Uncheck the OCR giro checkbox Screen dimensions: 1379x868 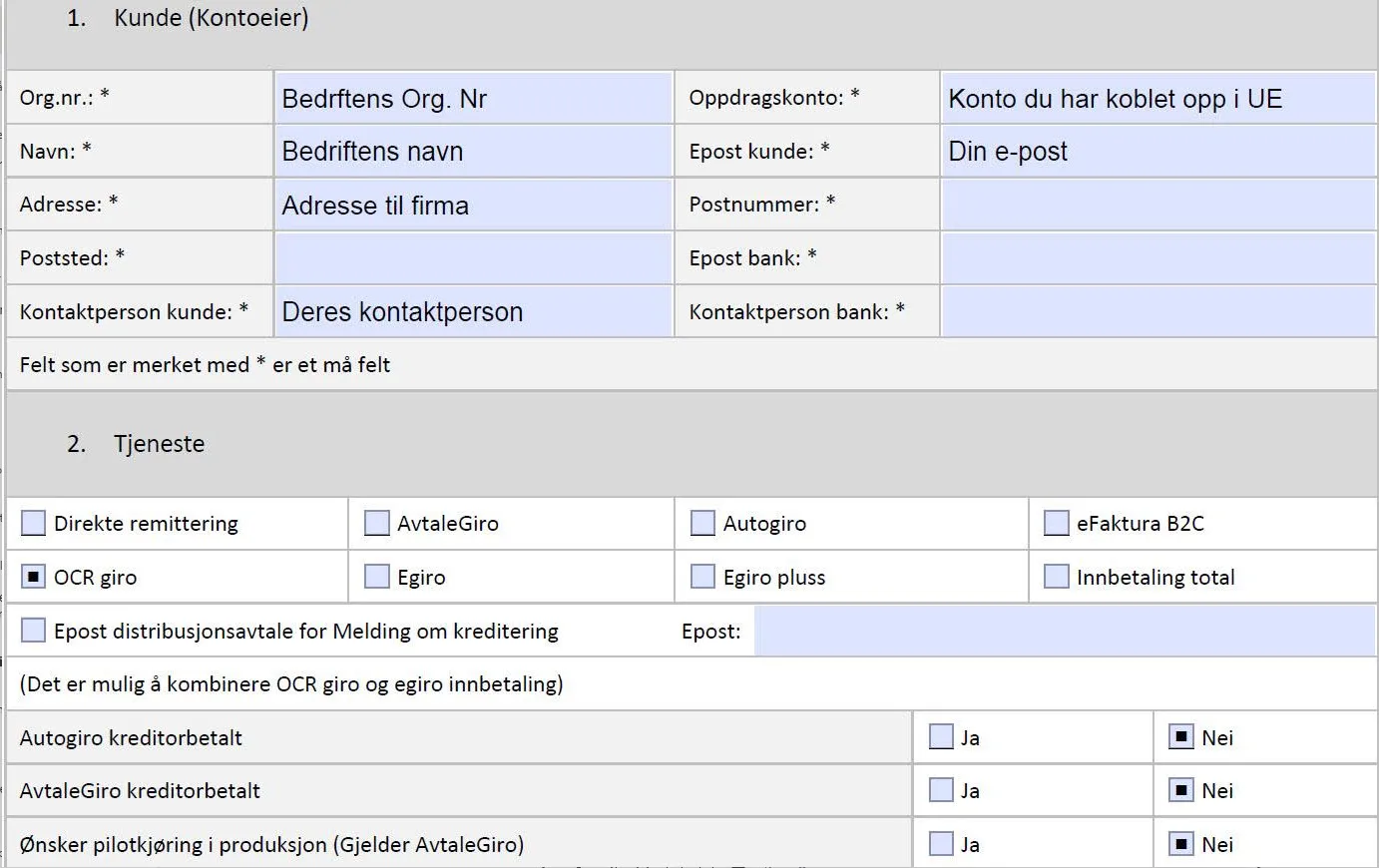34,577
